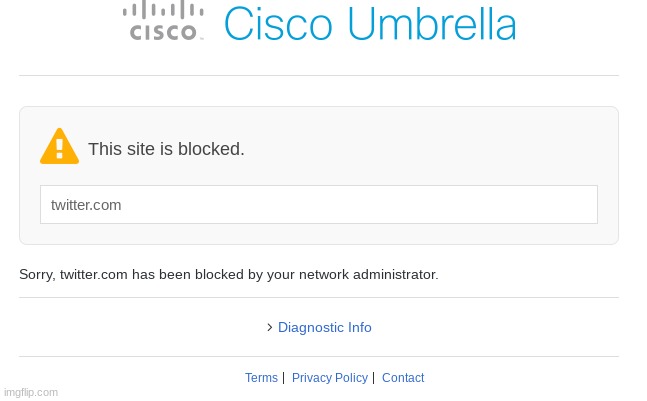Open the Terms link
This screenshot has height=401, width=647.
(x=261, y=377)
